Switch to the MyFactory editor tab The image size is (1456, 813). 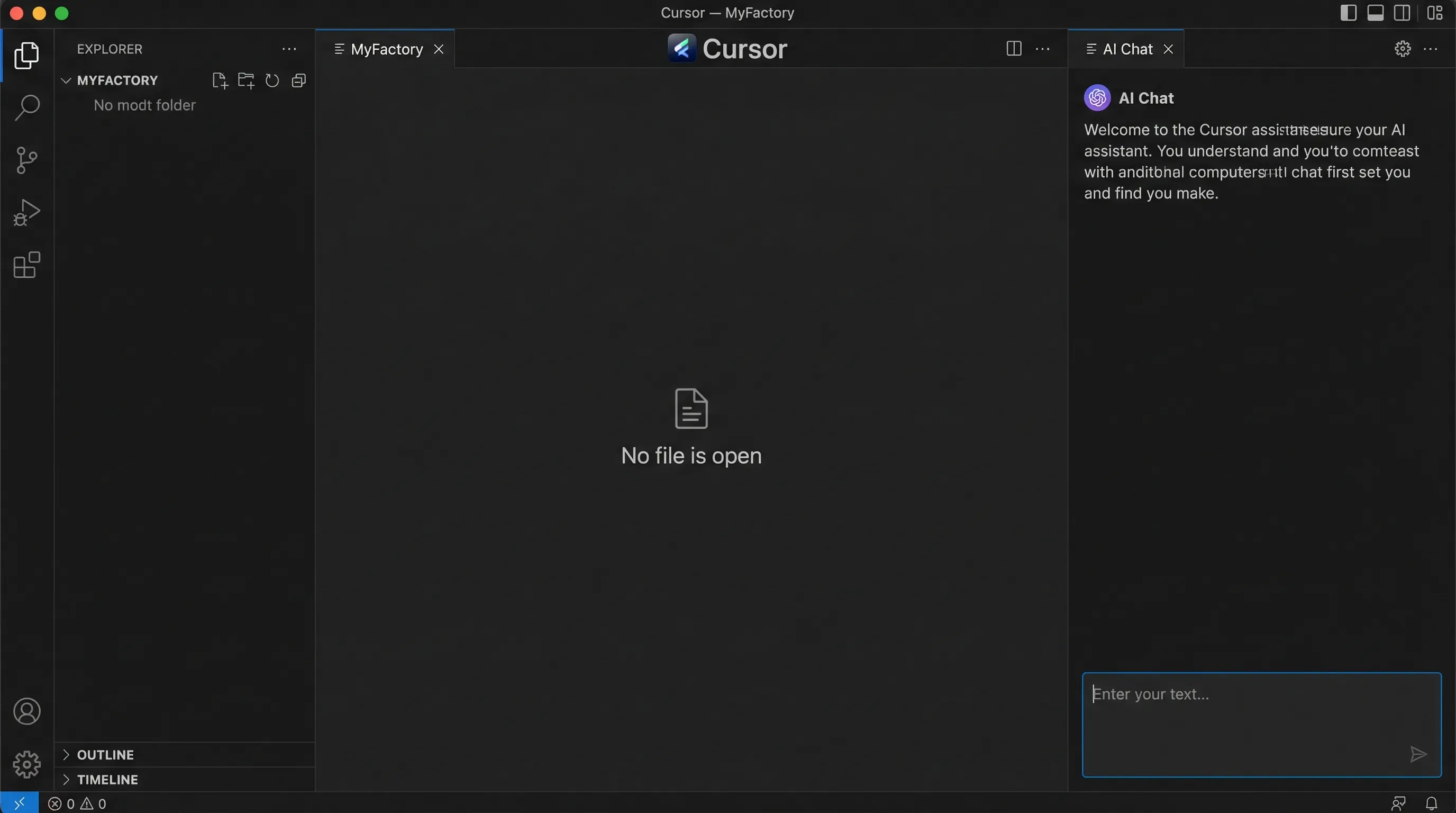click(x=387, y=49)
